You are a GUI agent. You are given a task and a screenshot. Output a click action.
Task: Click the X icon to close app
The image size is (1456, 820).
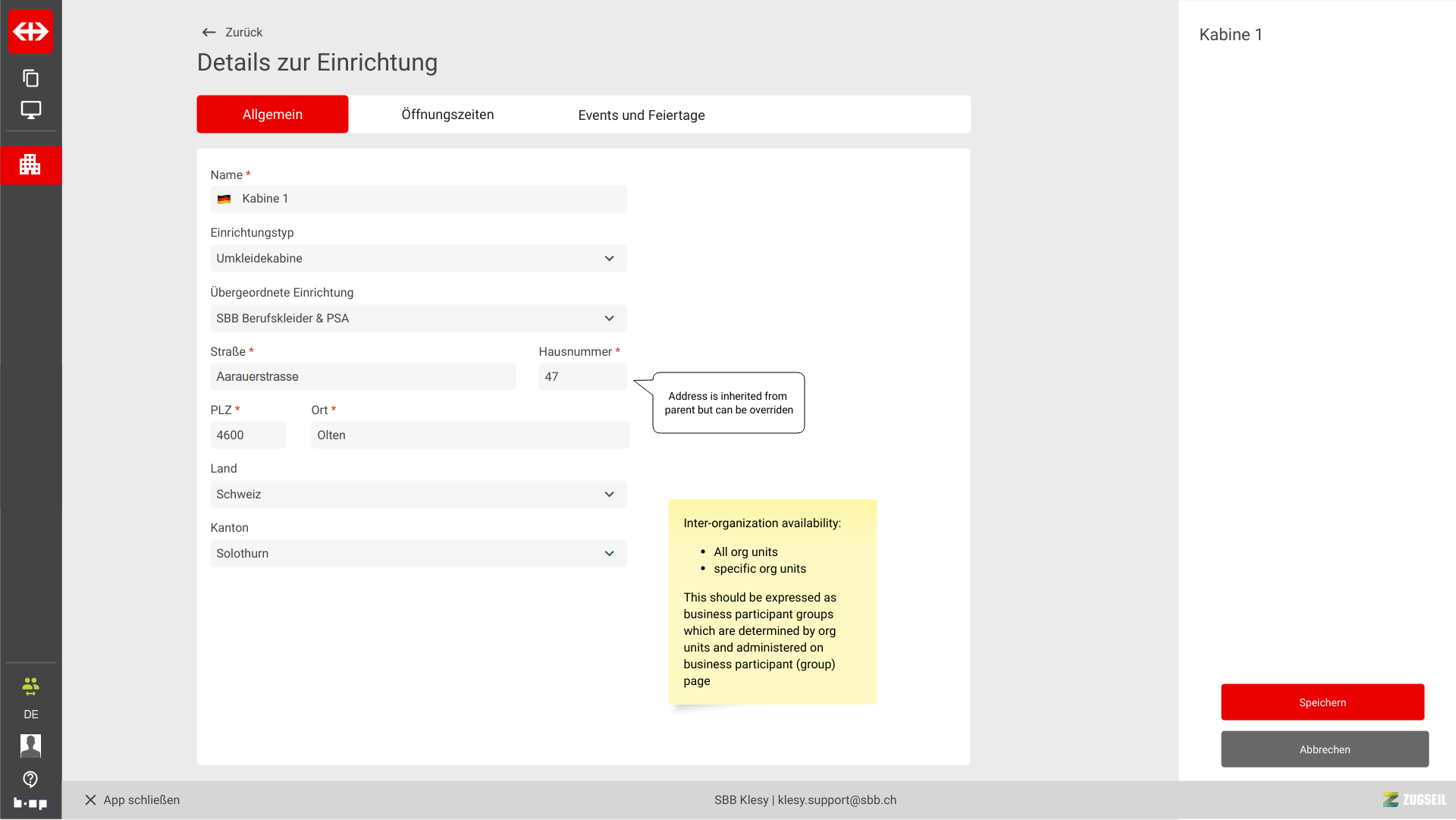tap(90, 800)
